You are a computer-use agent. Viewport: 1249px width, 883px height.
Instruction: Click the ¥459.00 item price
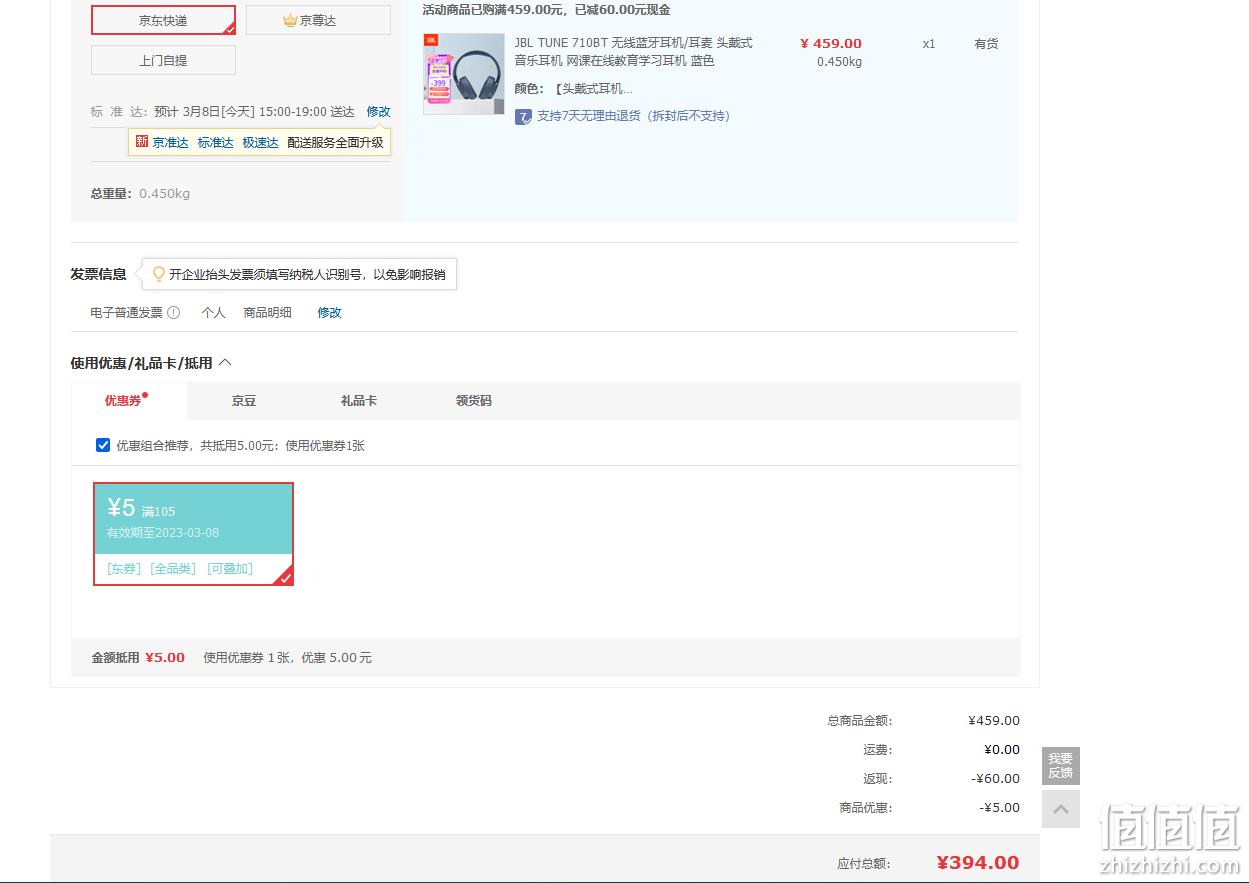tap(830, 44)
